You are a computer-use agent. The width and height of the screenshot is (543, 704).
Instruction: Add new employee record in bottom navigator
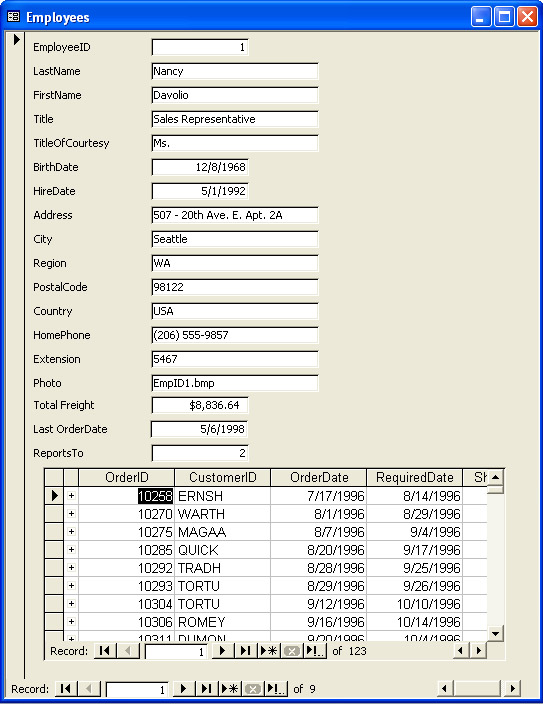[x=230, y=688]
